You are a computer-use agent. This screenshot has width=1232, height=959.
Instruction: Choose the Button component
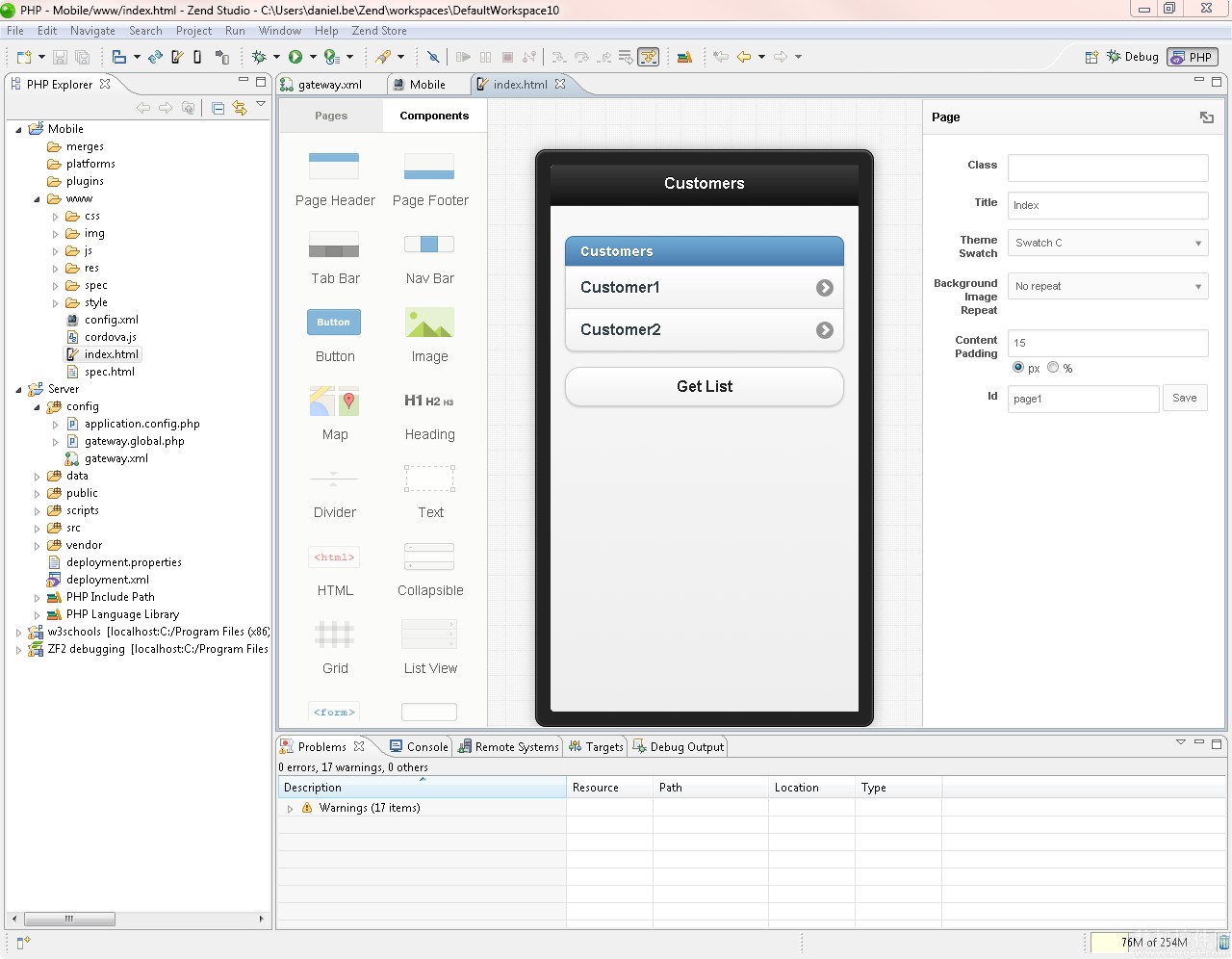coord(334,336)
